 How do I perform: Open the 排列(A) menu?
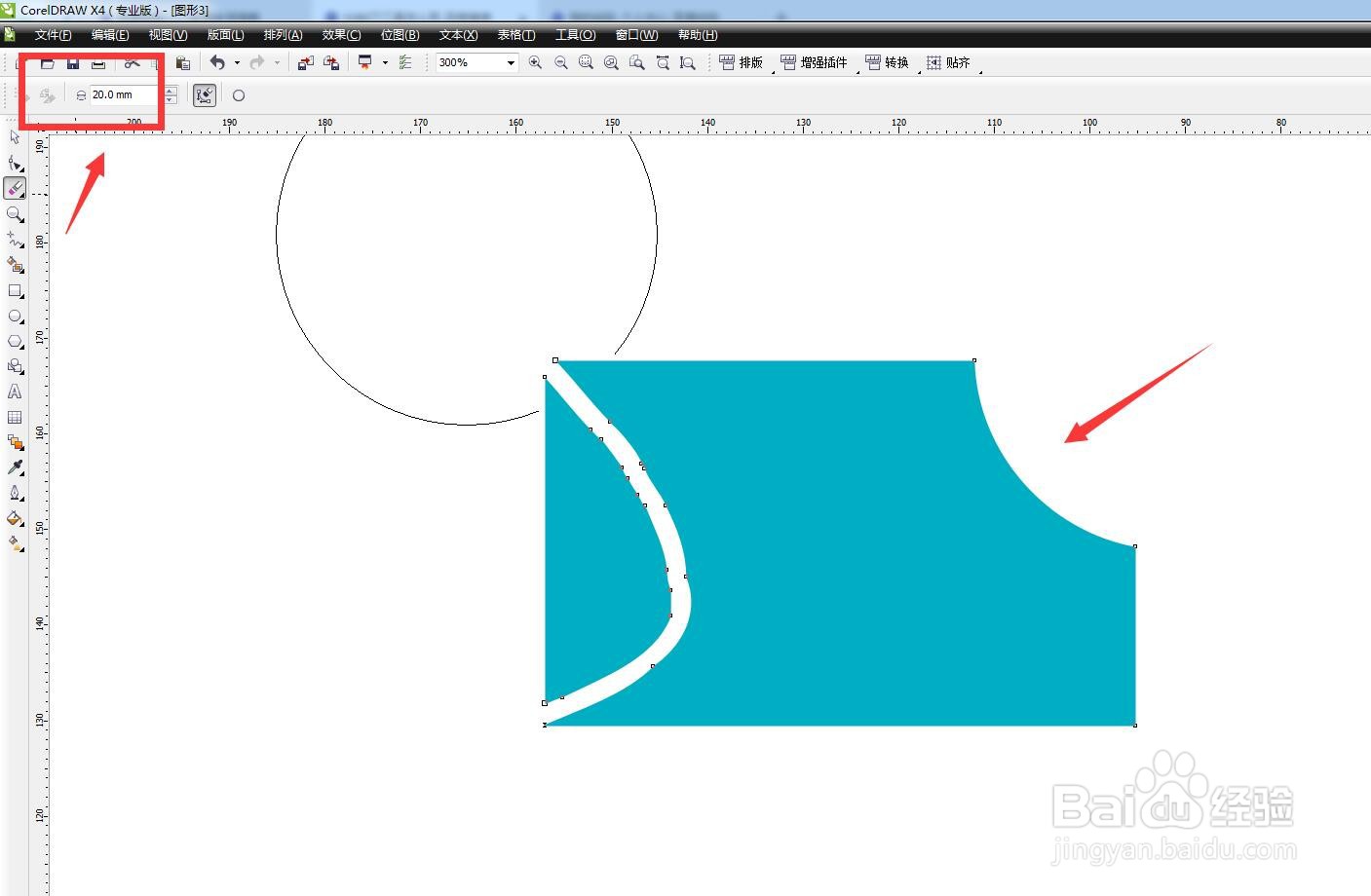pos(283,35)
